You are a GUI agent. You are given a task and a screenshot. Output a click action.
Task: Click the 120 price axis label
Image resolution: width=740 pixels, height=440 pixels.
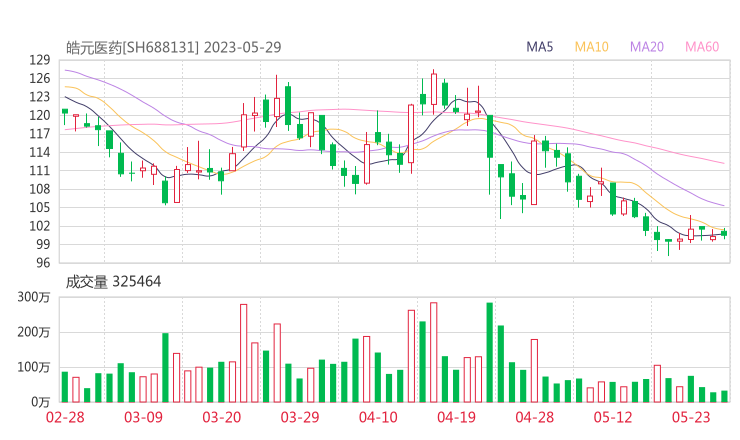coord(40,115)
